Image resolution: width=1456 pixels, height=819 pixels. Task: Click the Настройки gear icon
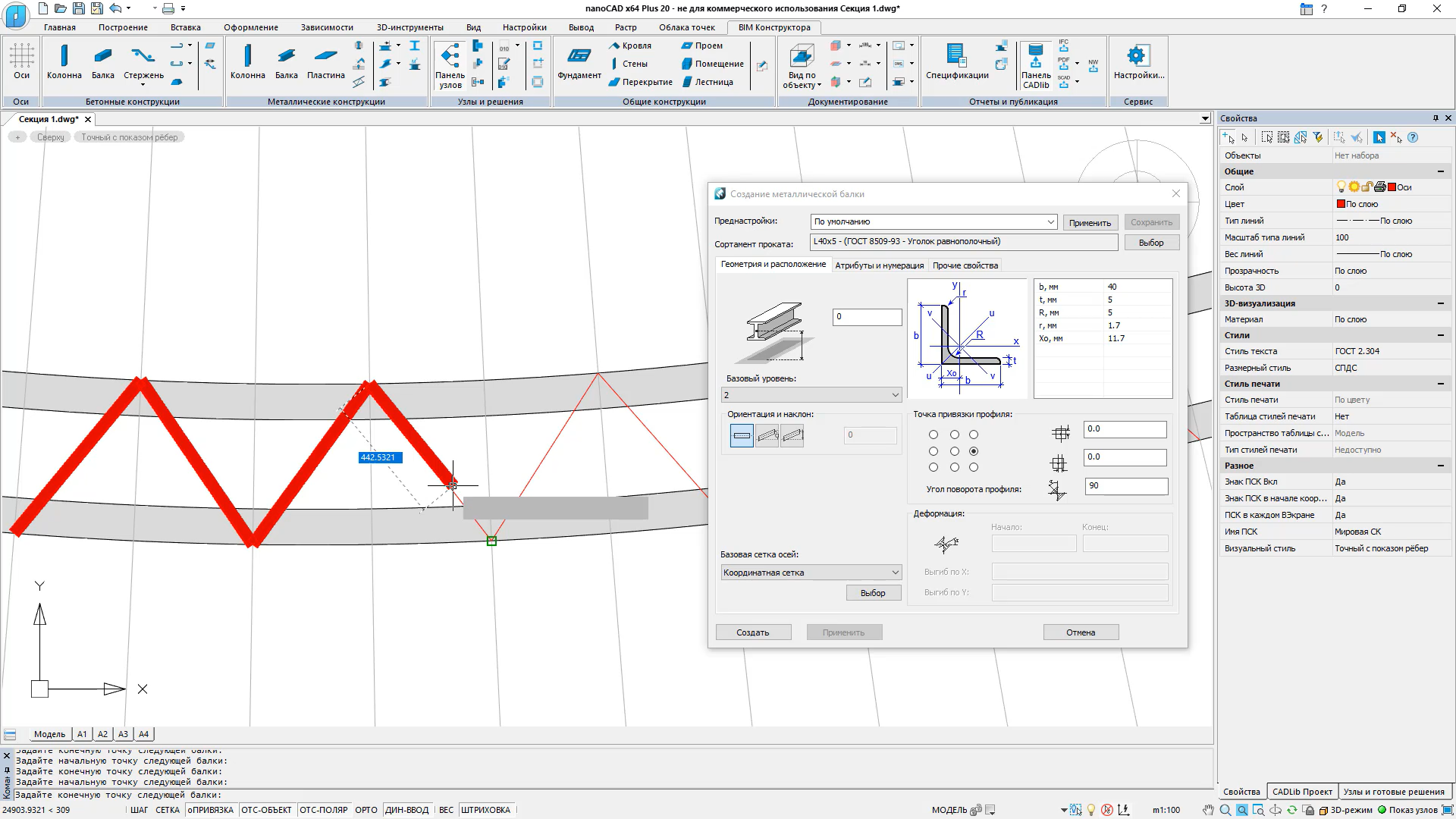tap(1137, 56)
